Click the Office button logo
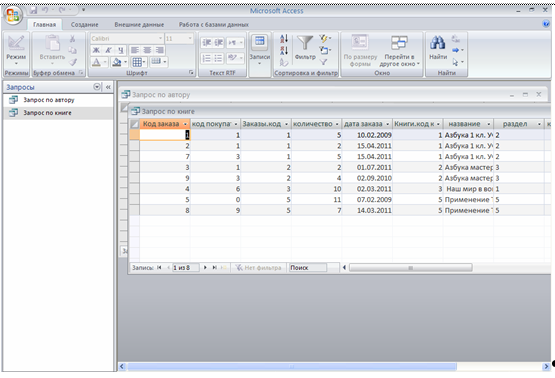Screen dimensions: 555x378 point(13,15)
